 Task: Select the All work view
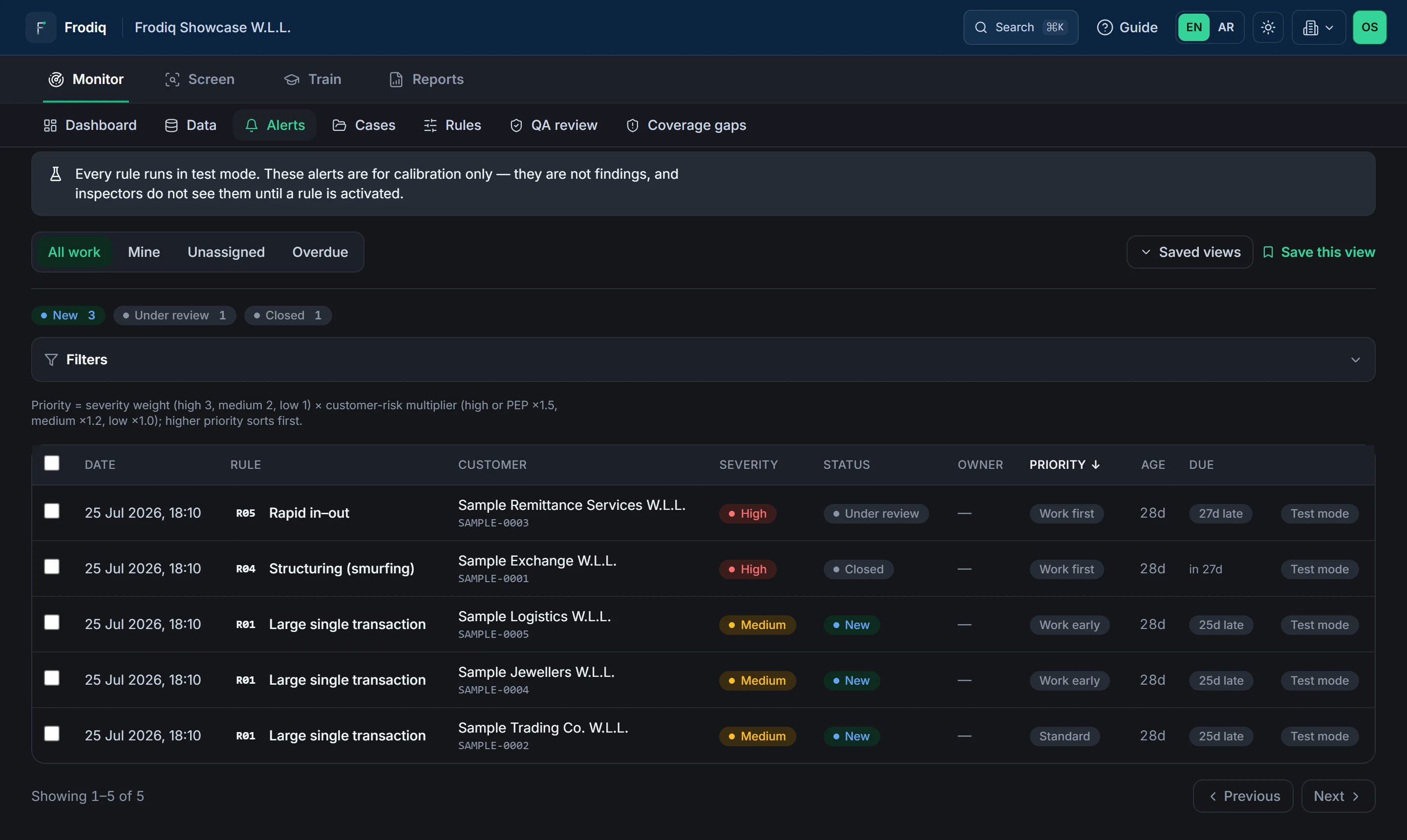[74, 252]
